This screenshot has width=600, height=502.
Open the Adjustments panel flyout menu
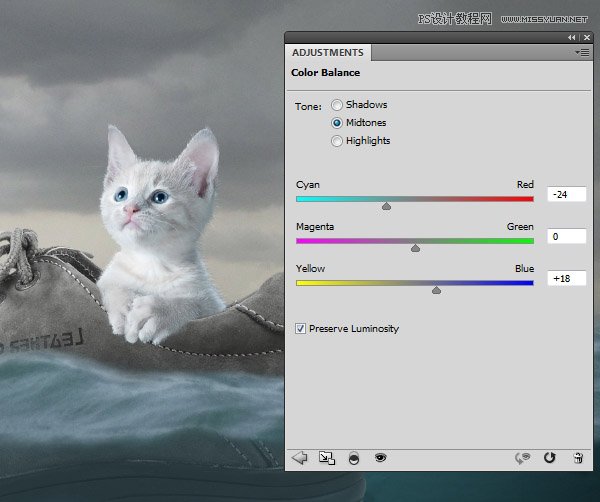point(580,52)
